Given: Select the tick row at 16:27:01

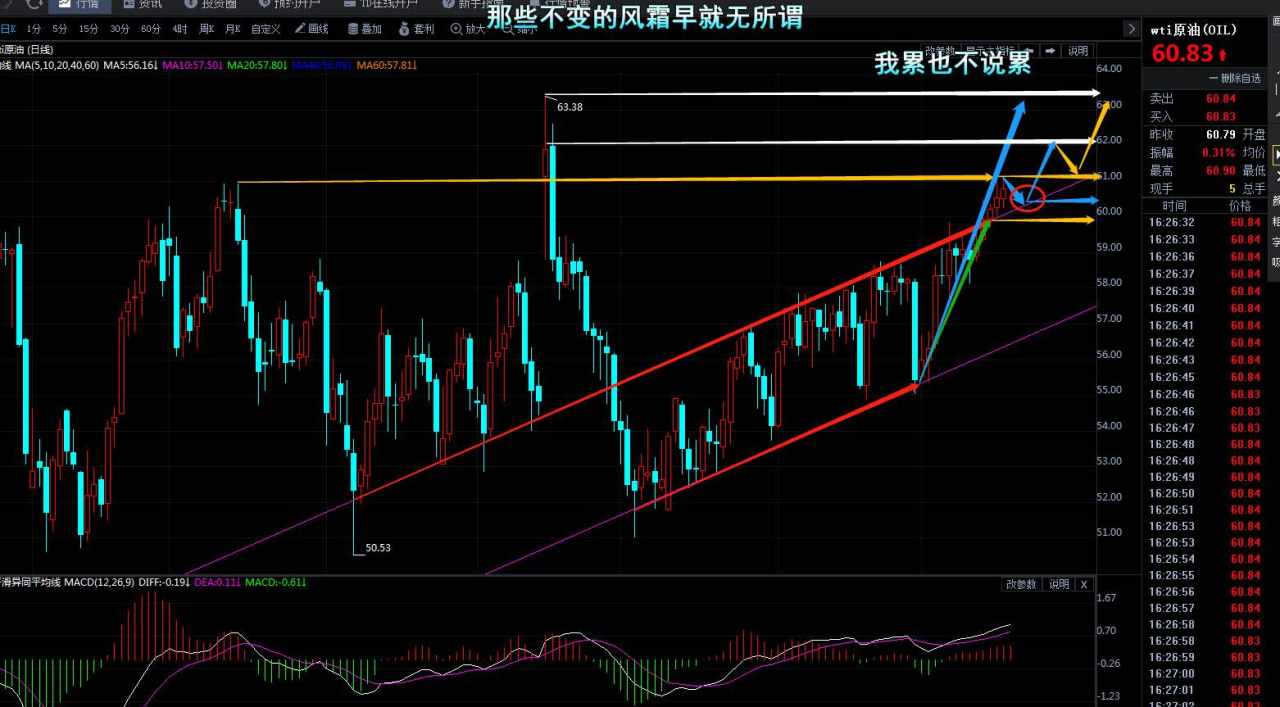Looking at the screenshot, I should (x=1206, y=690).
